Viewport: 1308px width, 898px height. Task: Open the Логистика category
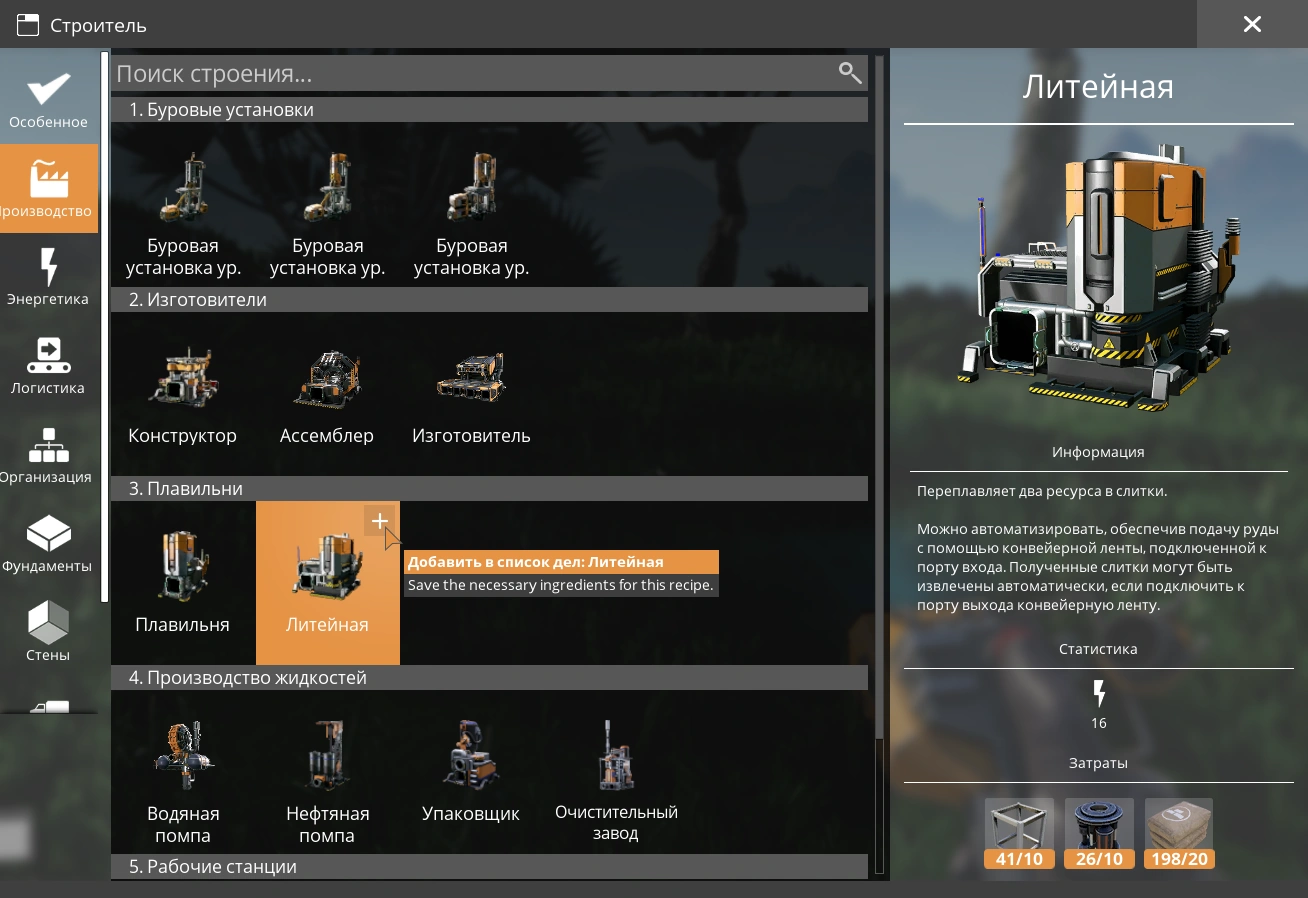49,366
